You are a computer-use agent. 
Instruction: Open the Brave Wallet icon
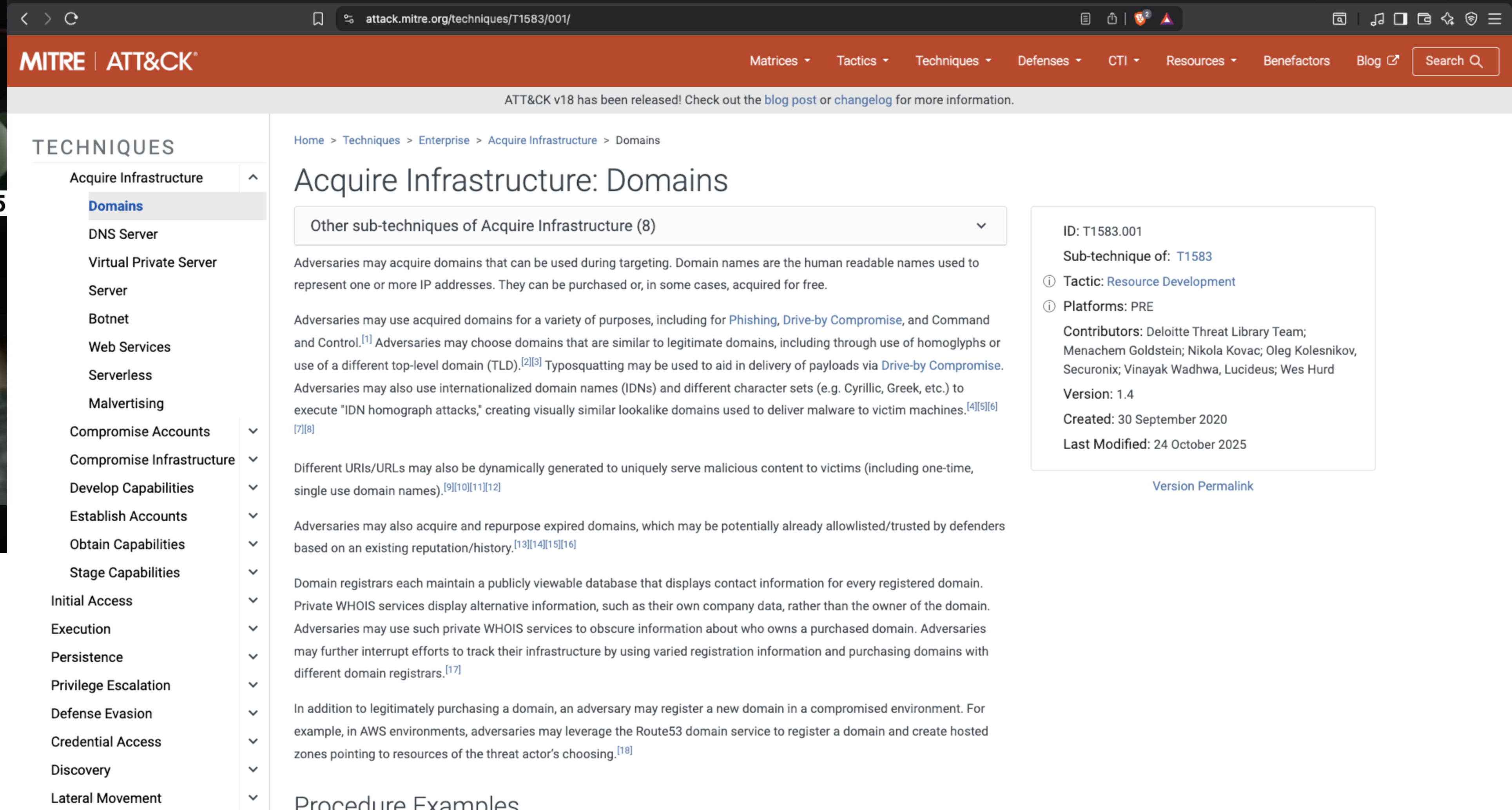(1424, 19)
